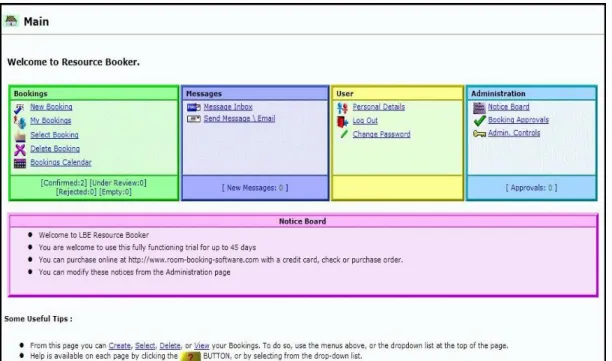Image resolution: width=612 pixels, height=361 pixels.
Task: Click the Welcome to LBE Resource Booker notice
Action: click(x=94, y=235)
